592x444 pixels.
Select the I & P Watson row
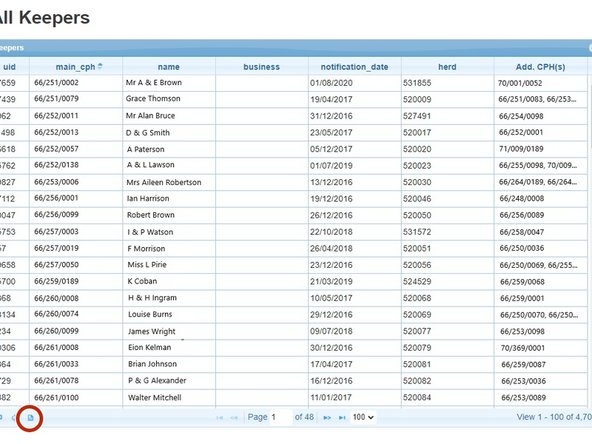click(293, 232)
